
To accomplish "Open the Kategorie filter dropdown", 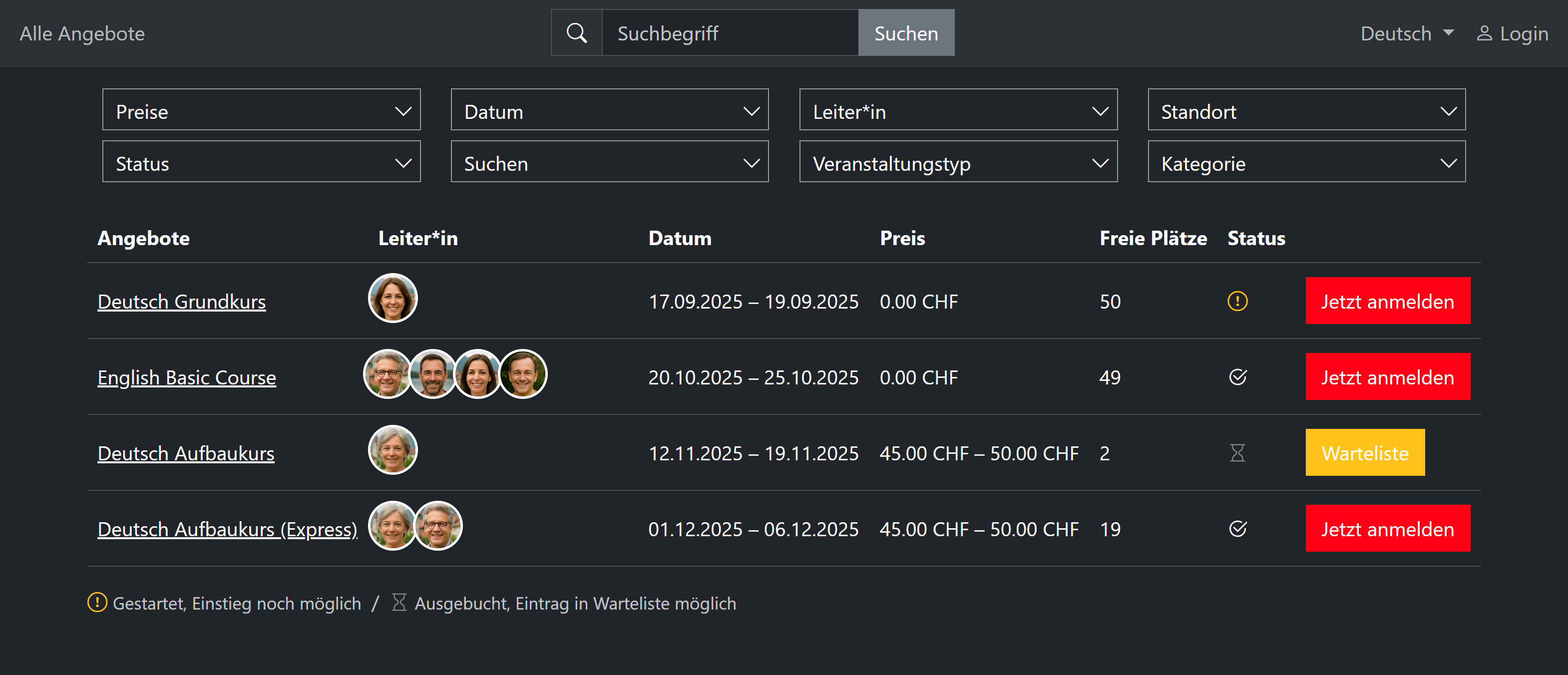I will 1306,162.
